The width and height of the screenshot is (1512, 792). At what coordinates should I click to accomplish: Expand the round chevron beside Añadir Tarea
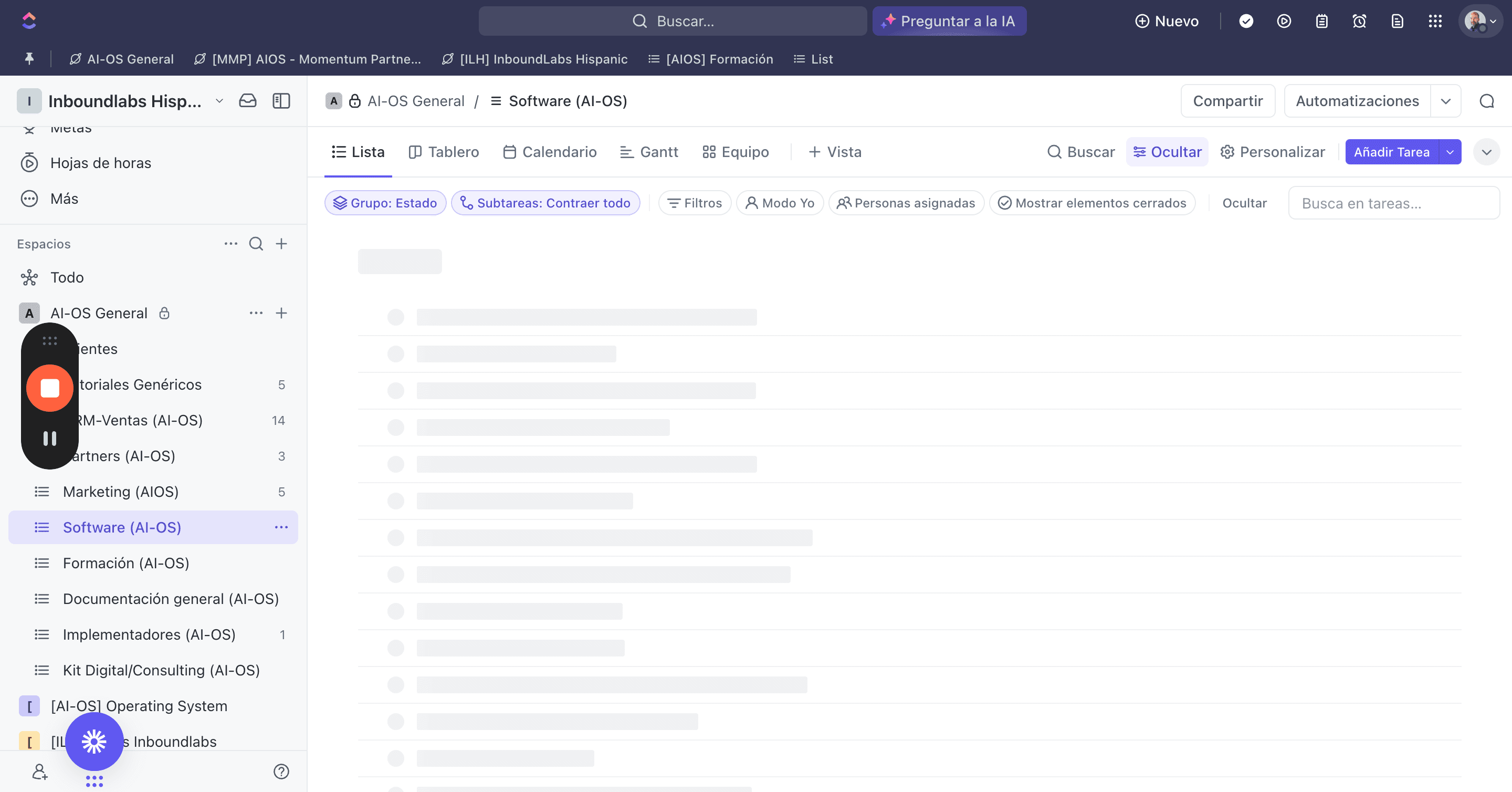1486,152
